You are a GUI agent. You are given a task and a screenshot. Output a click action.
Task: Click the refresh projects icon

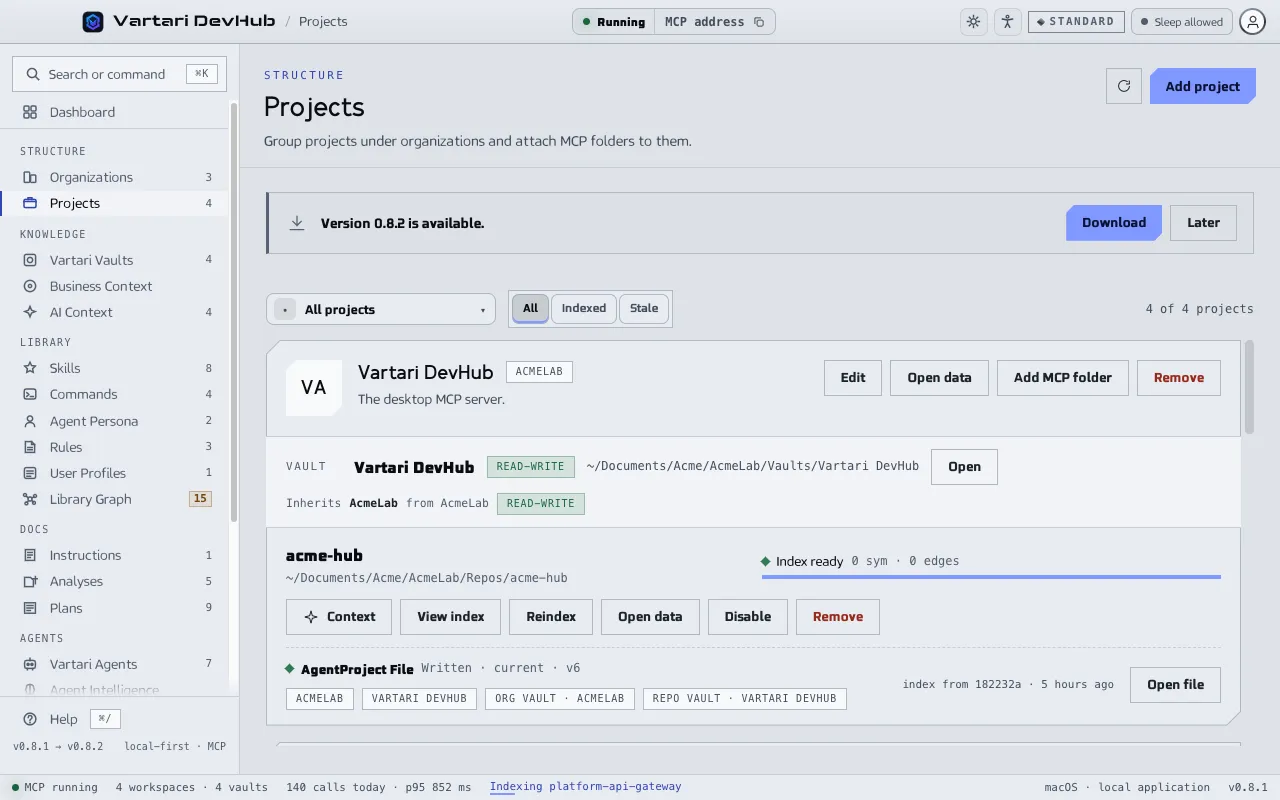pyautogui.click(x=1124, y=86)
